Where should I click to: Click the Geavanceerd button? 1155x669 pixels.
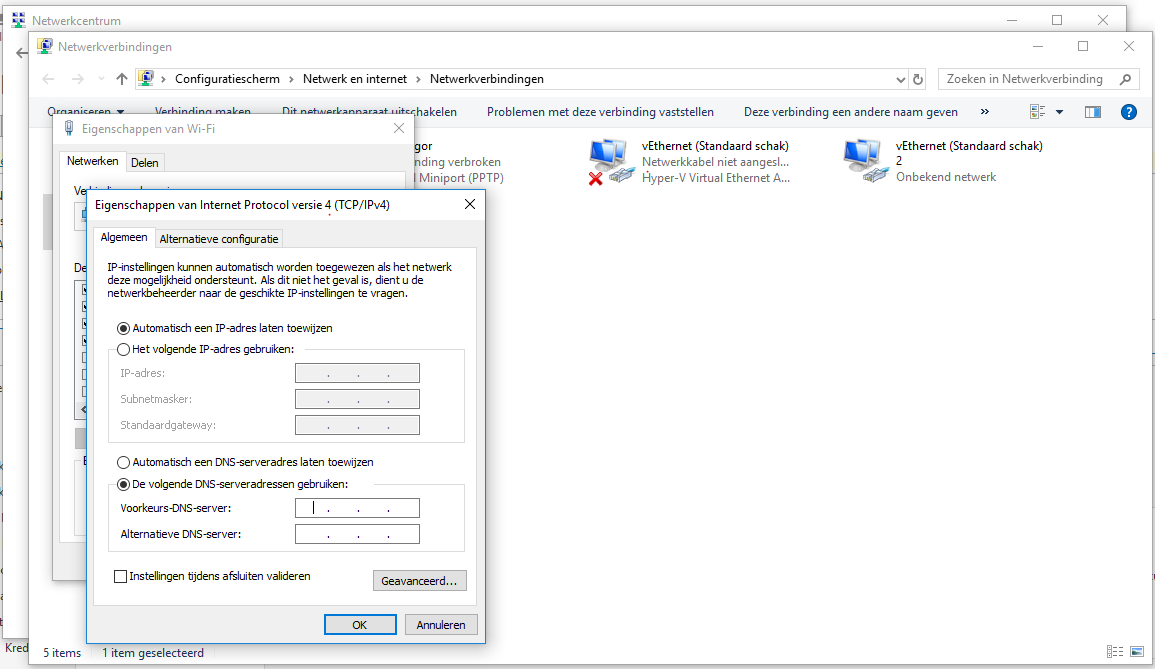(419, 580)
